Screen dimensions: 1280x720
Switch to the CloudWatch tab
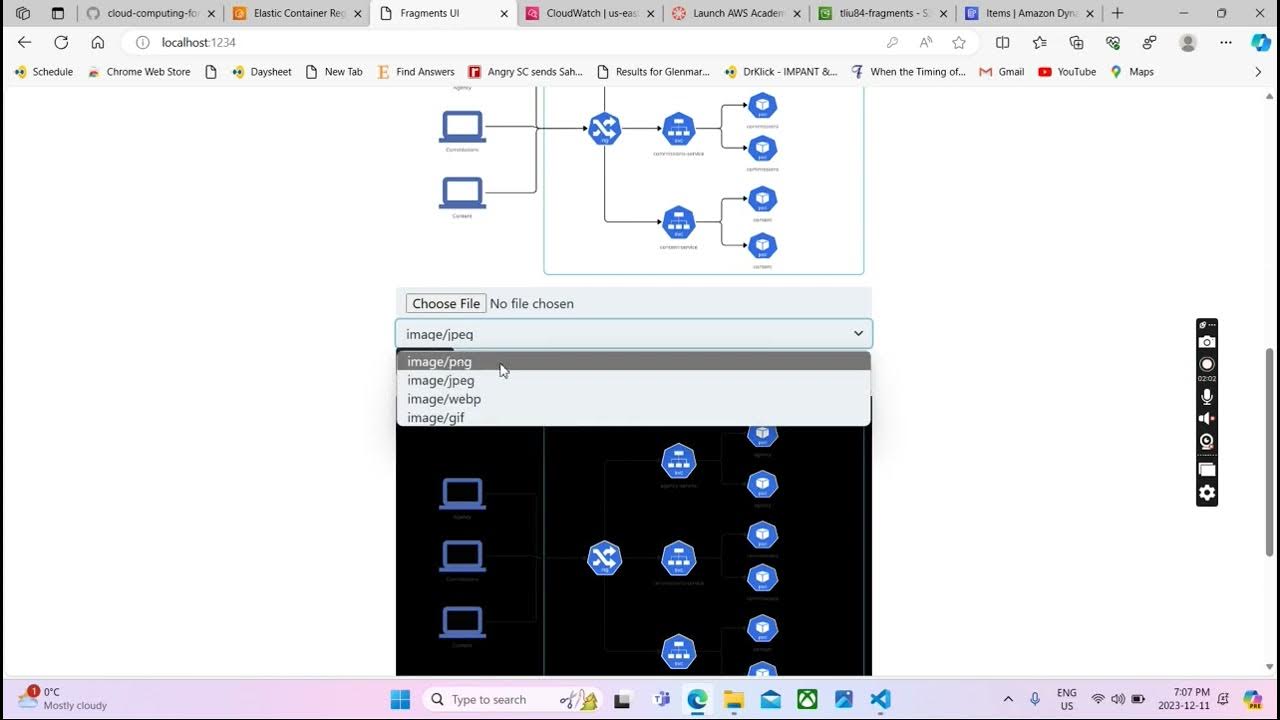click(590, 13)
